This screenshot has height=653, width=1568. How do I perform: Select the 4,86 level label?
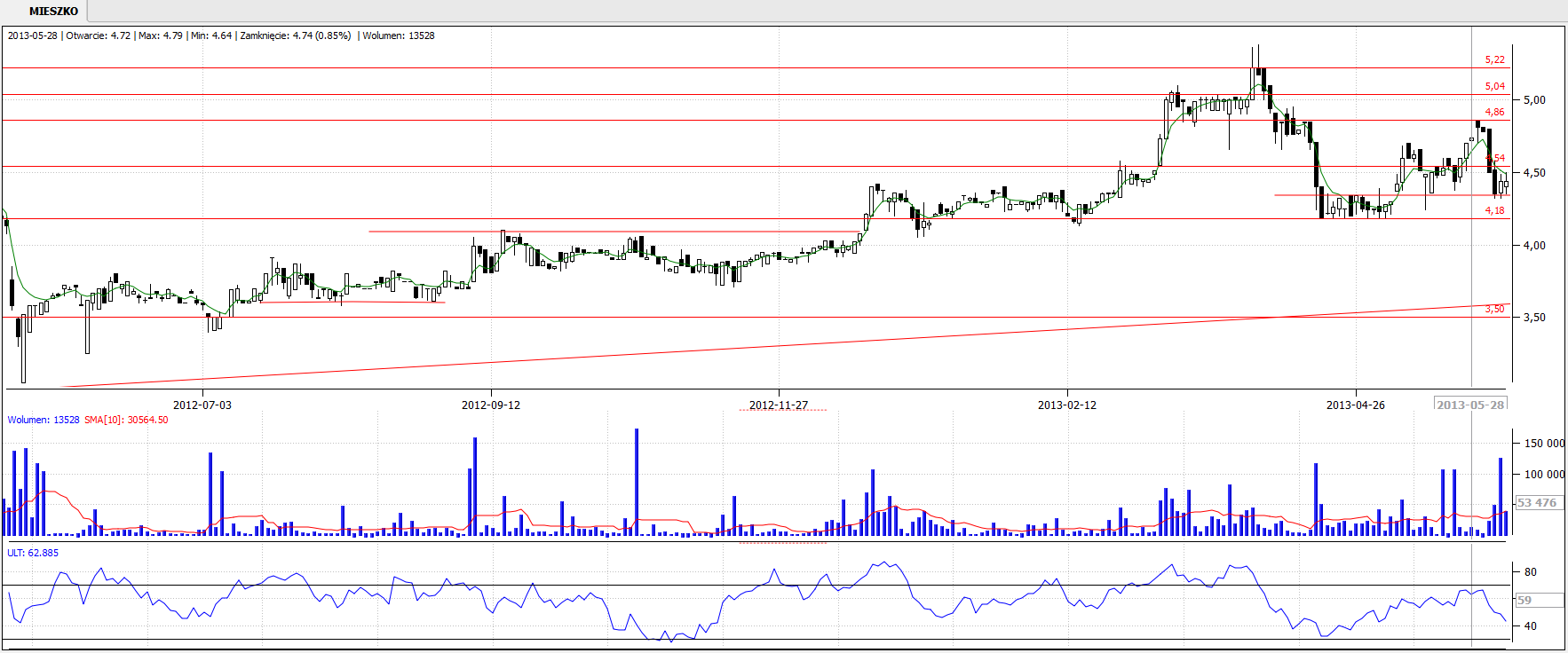point(1495,113)
